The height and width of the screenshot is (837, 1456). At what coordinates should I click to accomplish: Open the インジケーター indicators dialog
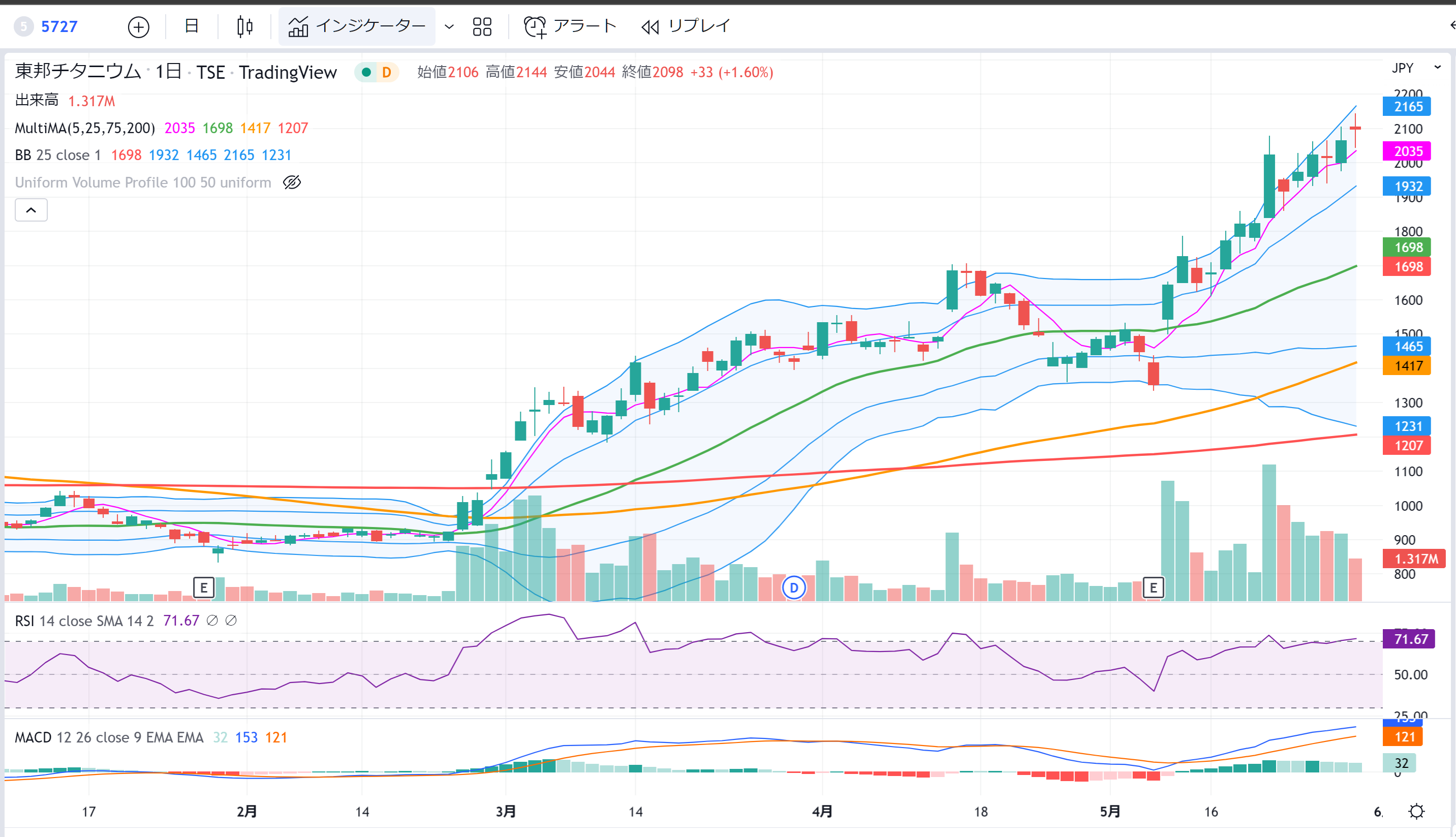357,26
